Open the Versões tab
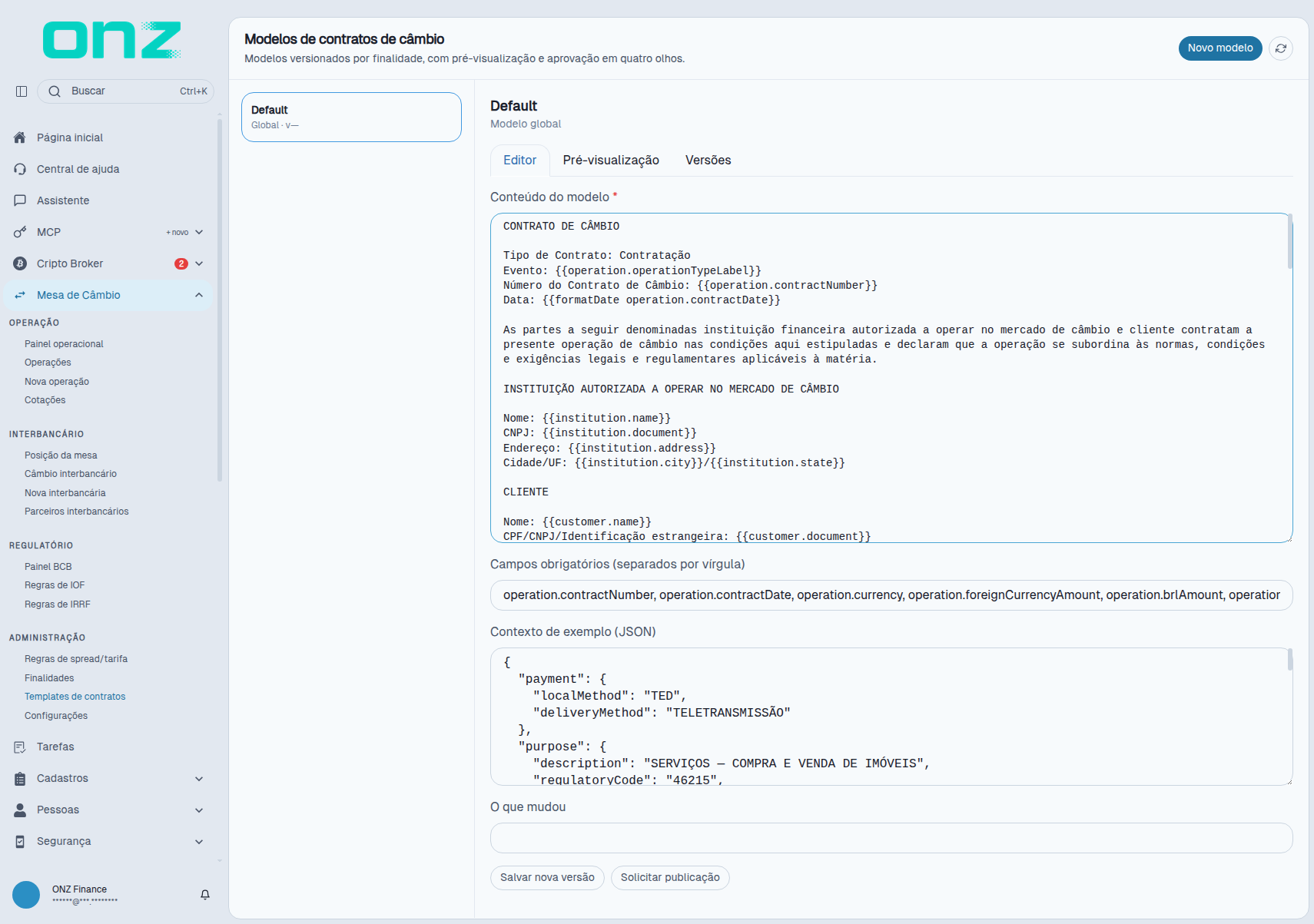 point(708,161)
